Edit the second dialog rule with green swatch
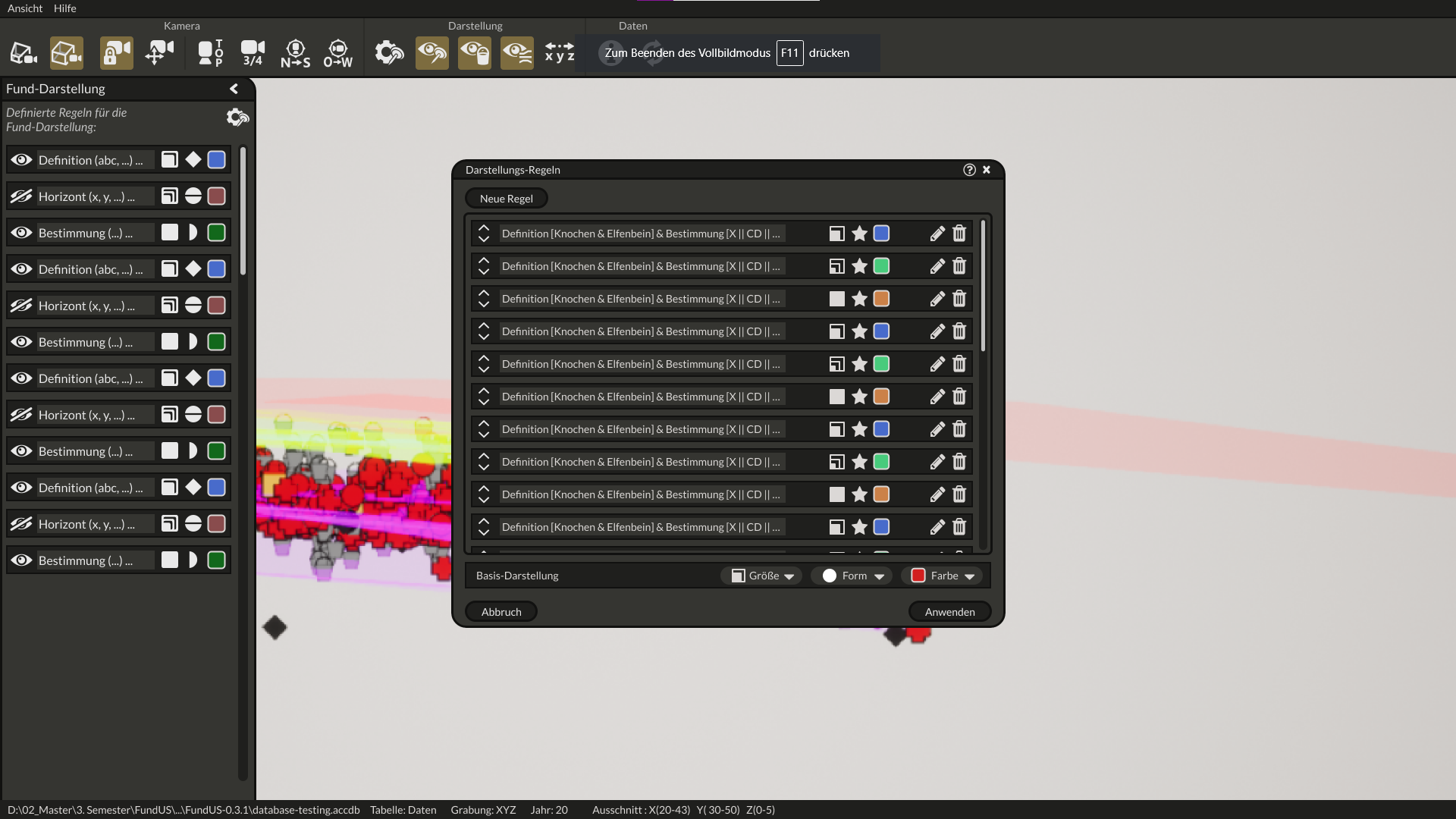The height and width of the screenshot is (819, 1456). (937, 266)
